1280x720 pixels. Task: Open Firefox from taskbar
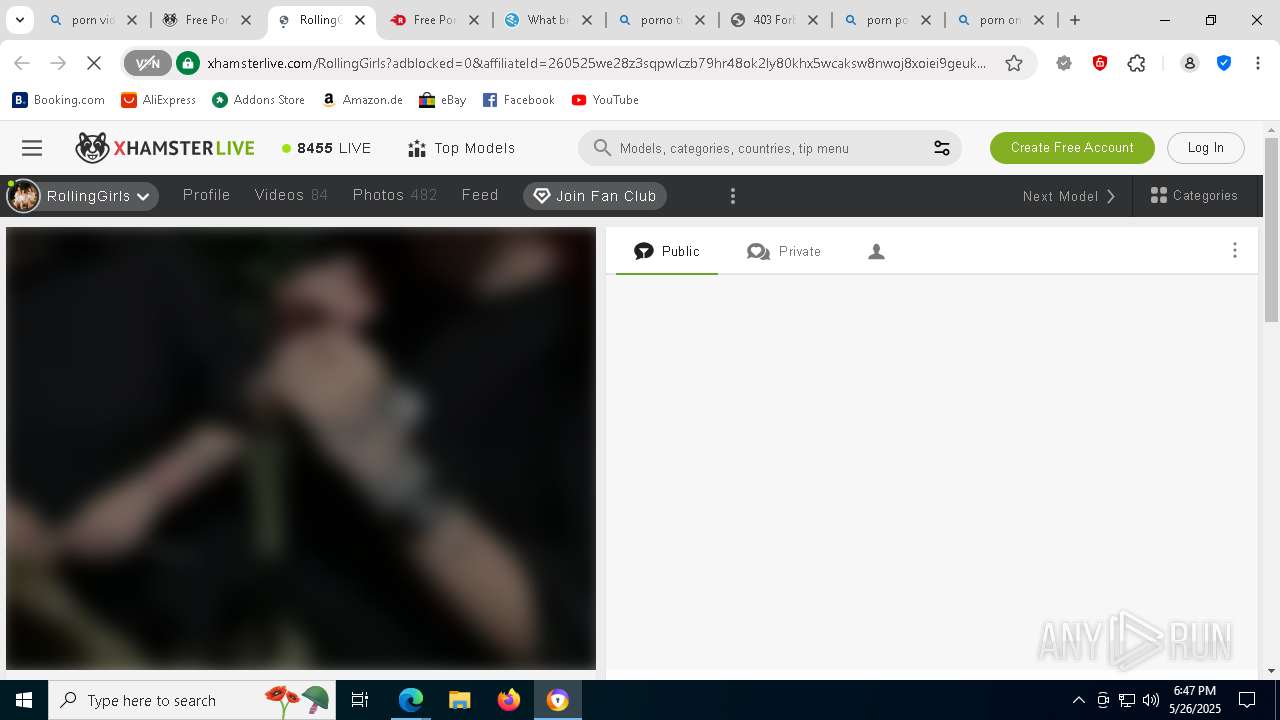pos(509,700)
